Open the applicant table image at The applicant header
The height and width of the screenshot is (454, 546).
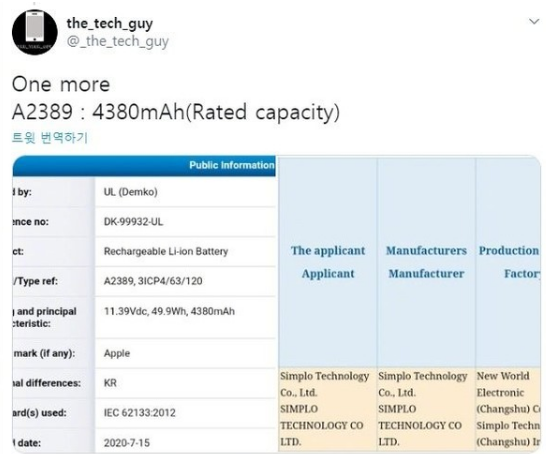pos(328,261)
